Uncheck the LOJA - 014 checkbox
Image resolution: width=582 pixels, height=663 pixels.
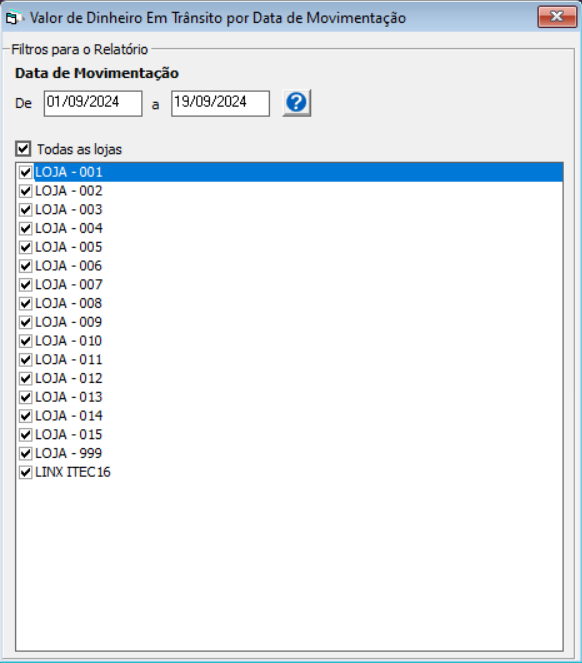[x=25, y=416]
